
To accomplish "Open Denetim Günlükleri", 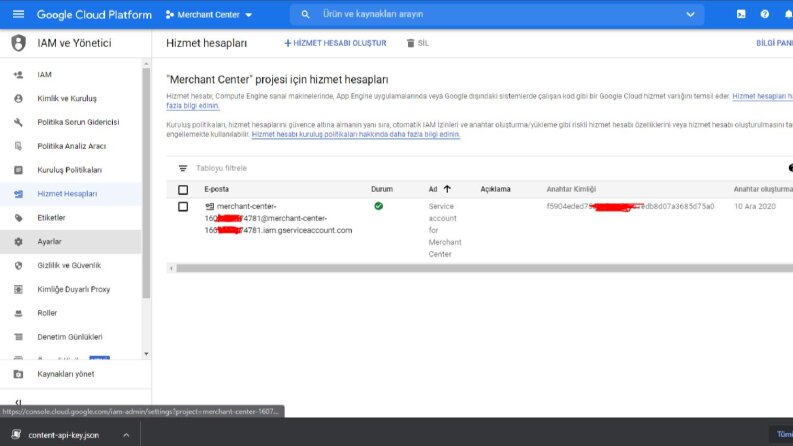I will [70, 337].
